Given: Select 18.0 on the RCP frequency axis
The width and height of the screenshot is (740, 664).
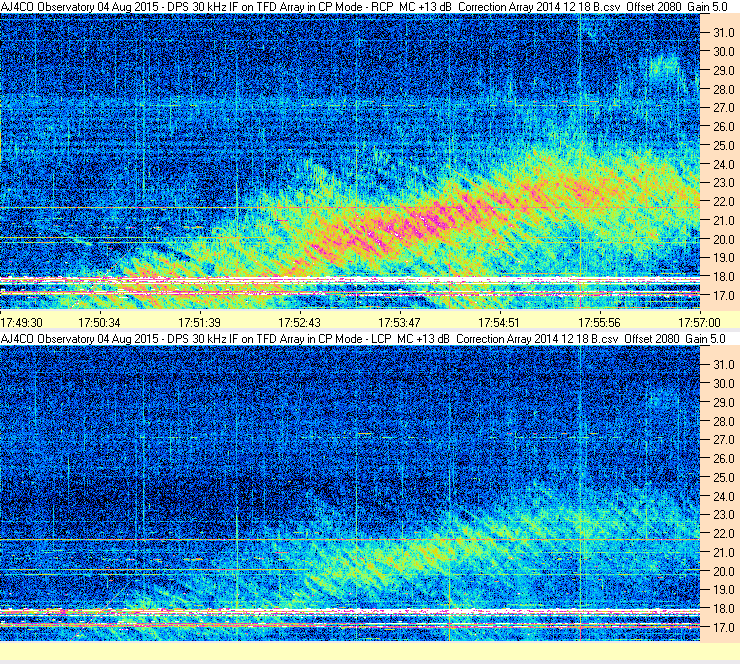Looking at the screenshot, I should pos(723,277).
